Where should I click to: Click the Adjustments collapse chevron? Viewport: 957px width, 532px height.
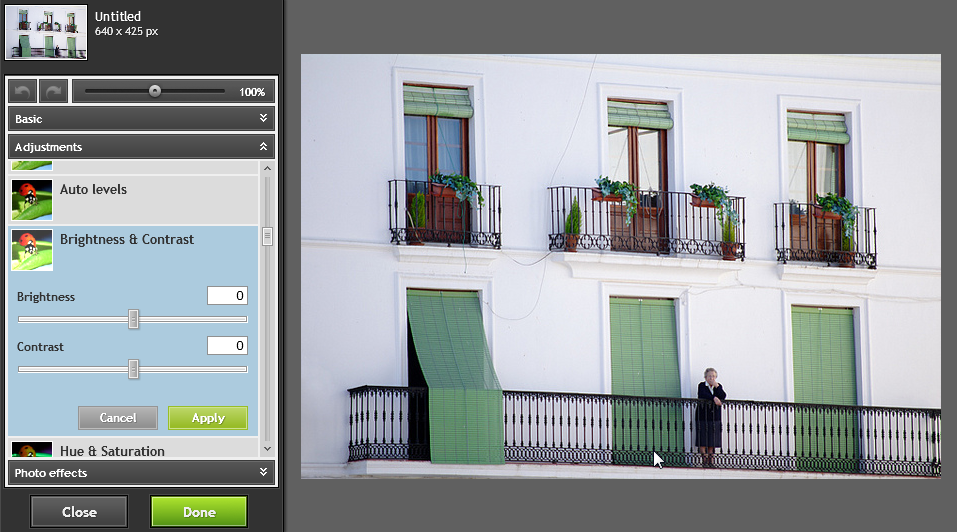[x=263, y=146]
